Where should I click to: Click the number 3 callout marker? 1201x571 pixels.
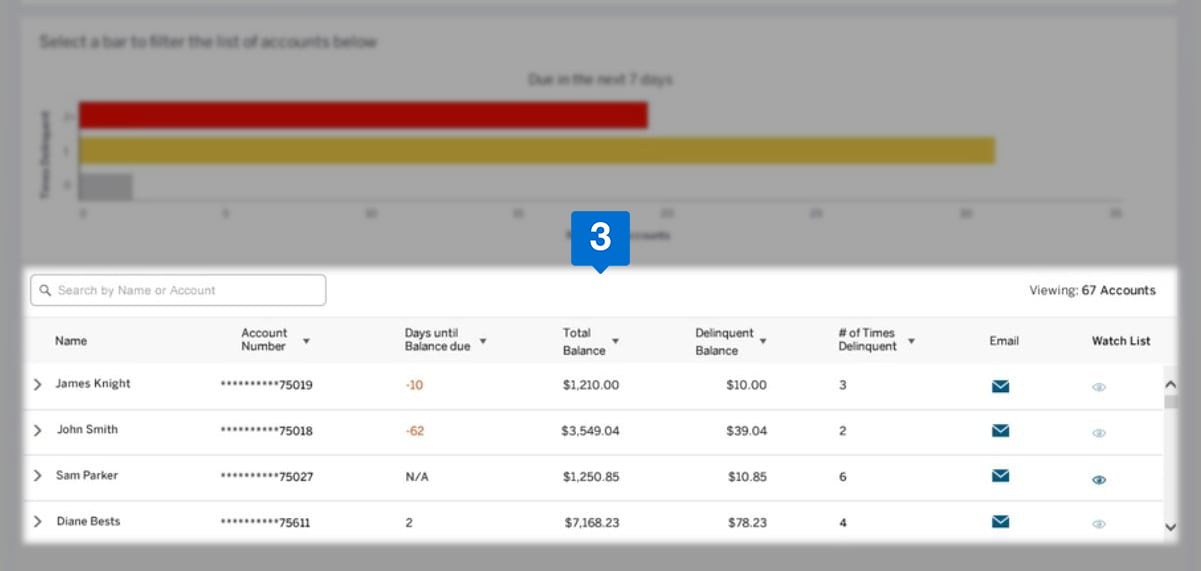[600, 237]
